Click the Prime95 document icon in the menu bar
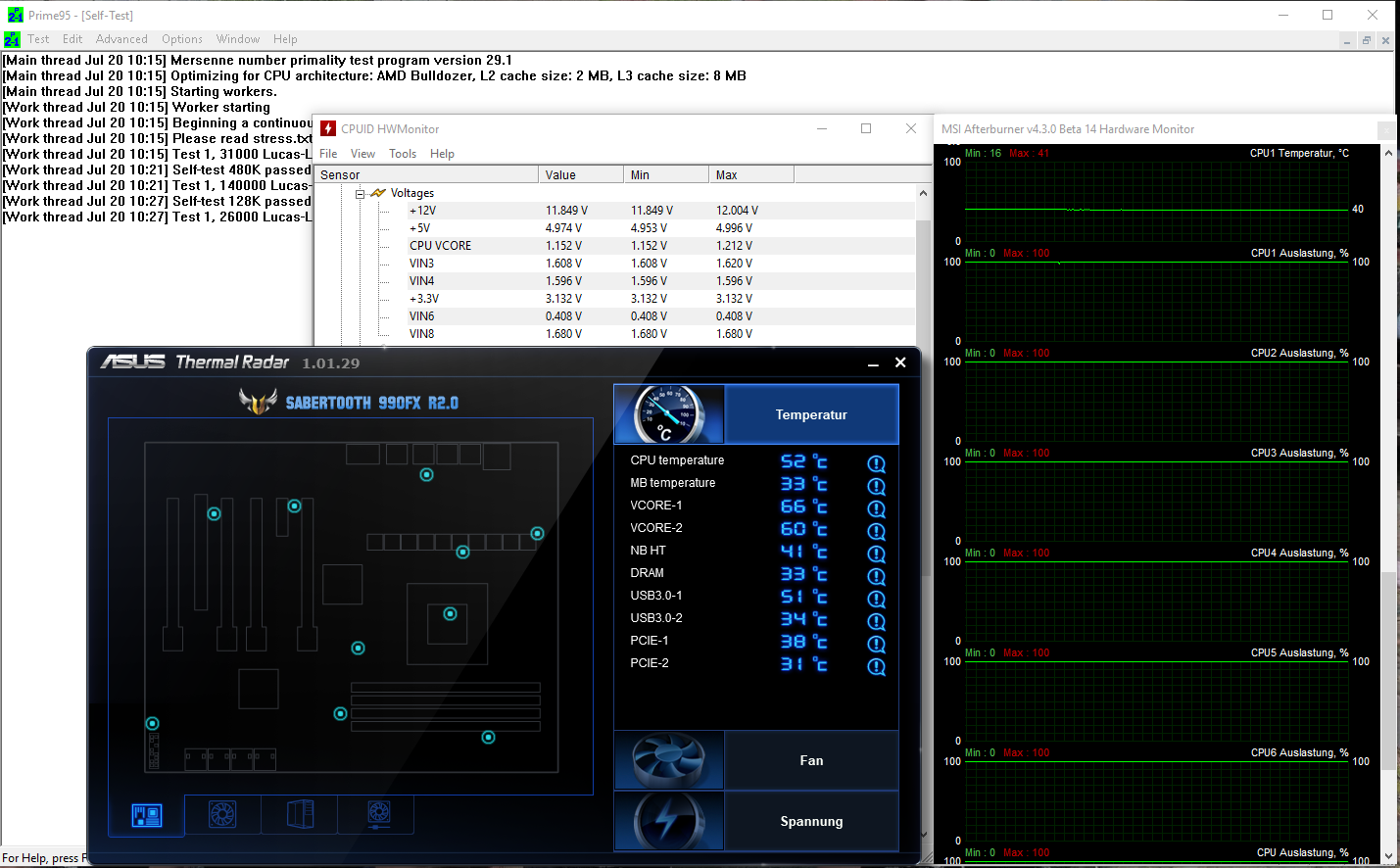The width and height of the screenshot is (1400, 868). point(12,39)
